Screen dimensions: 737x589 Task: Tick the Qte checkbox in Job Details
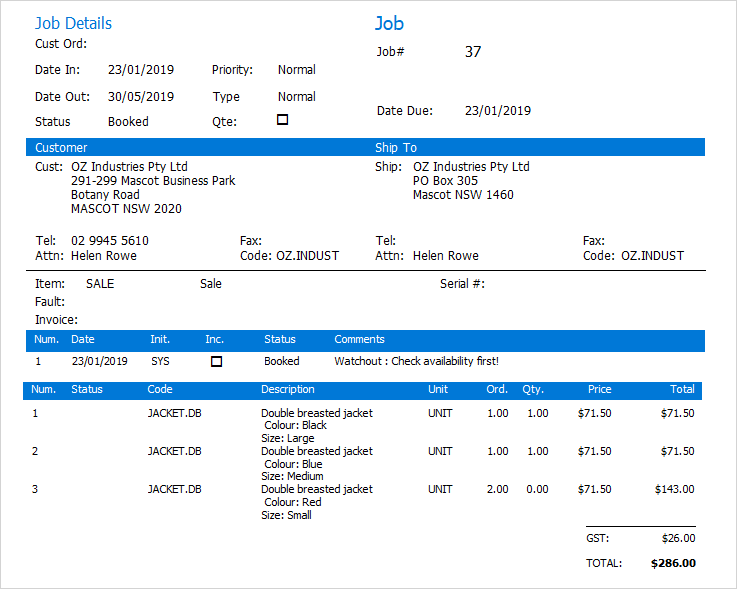[282, 120]
